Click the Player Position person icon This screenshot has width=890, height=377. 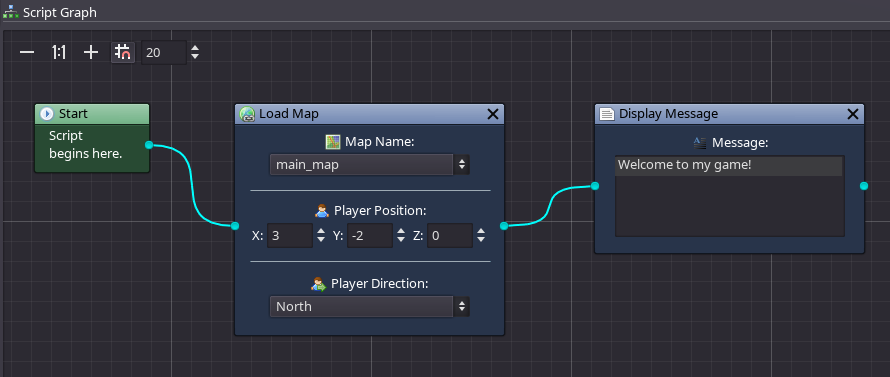(x=322, y=211)
